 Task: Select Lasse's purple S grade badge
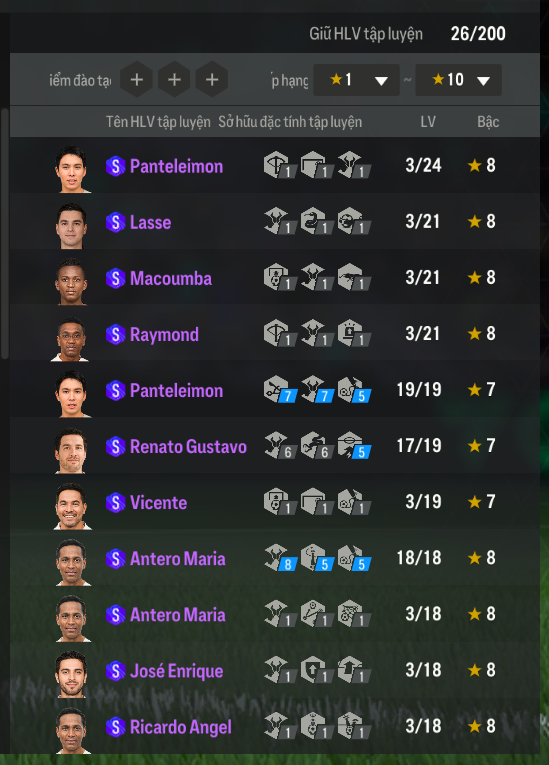click(x=116, y=222)
